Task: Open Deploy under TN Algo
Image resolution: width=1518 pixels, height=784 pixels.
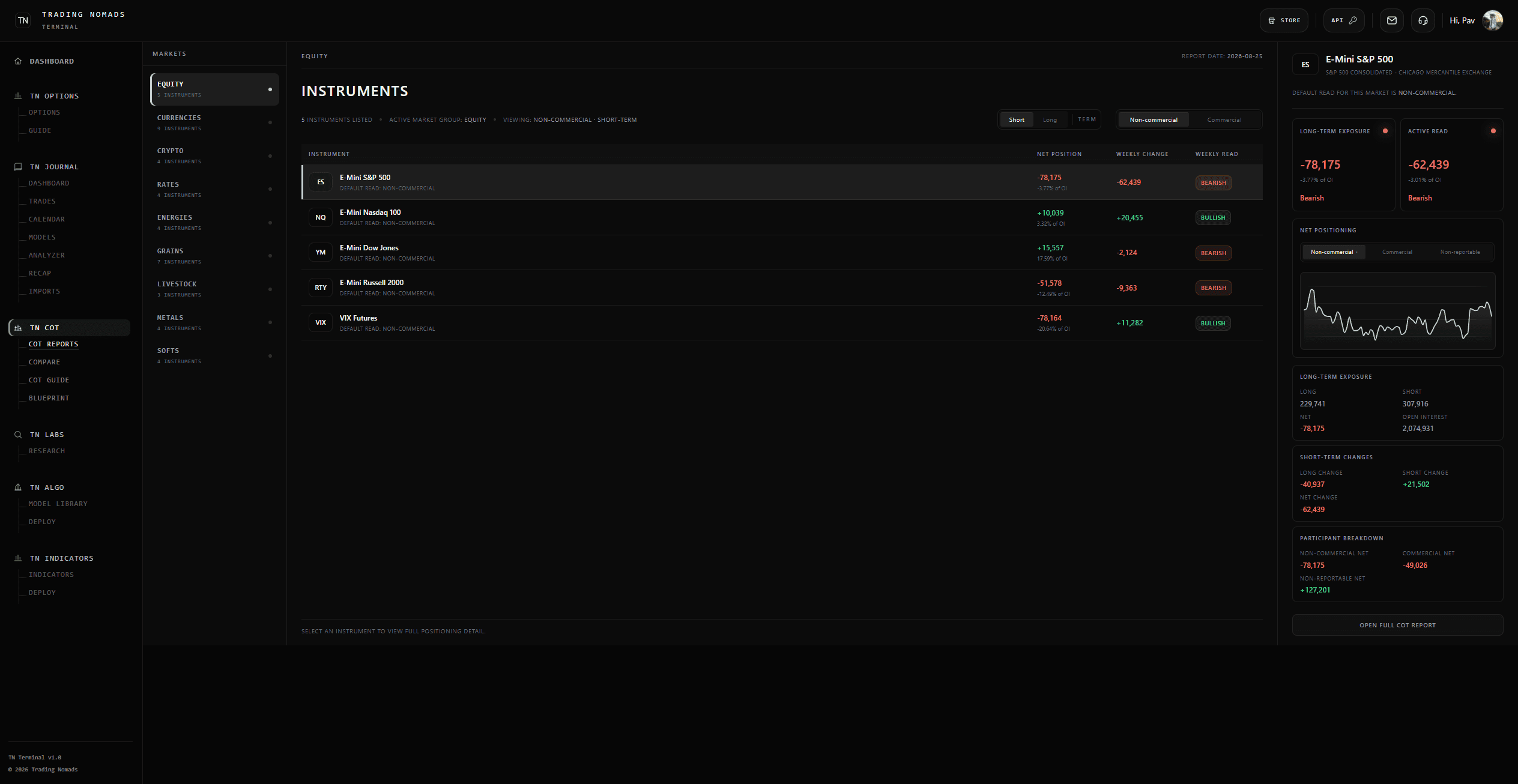Action: click(42, 522)
